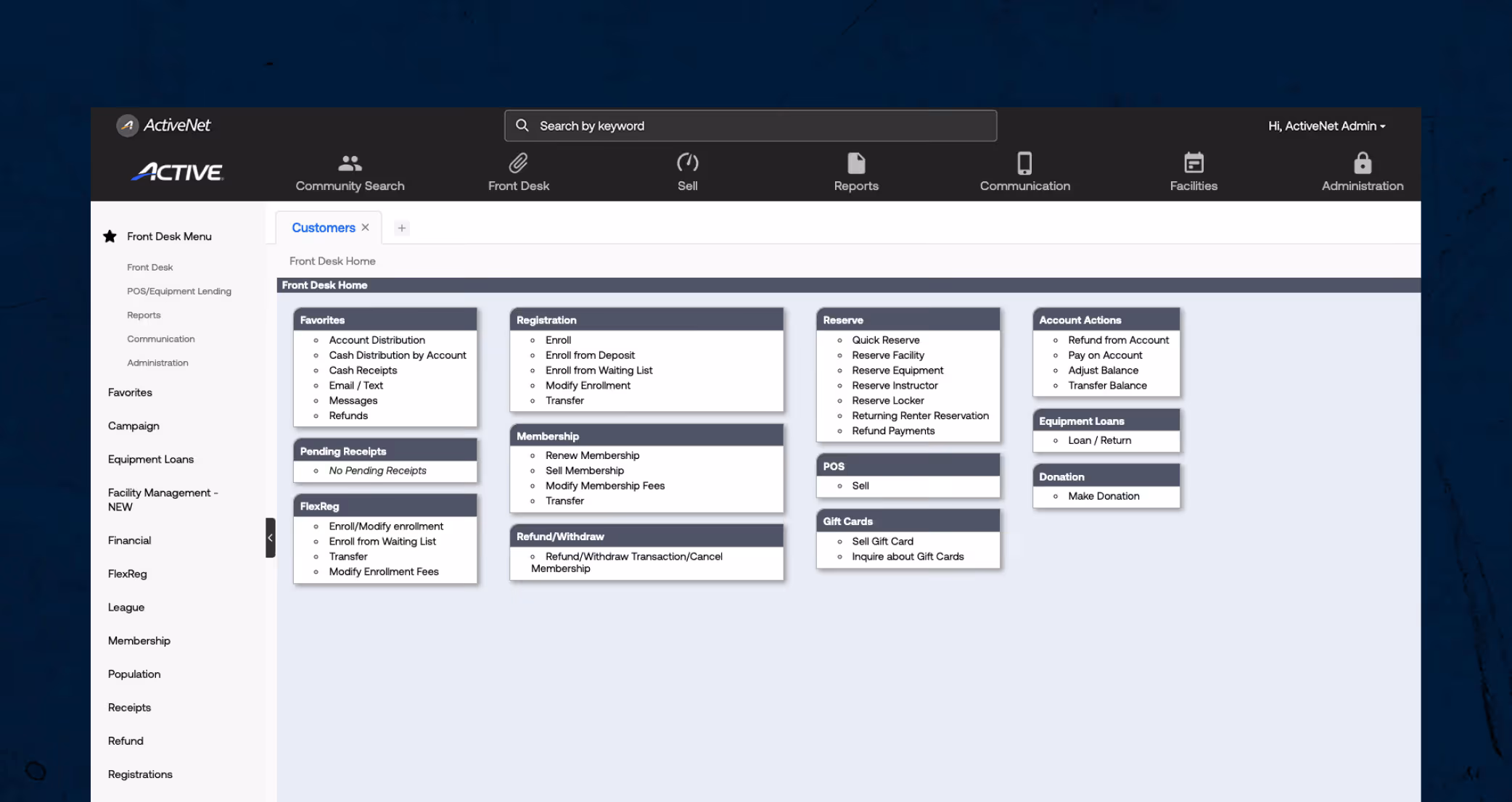Viewport: 1512px width, 802px height.
Task: Select POS/Equipment Lending in Front Desk Menu
Action: (x=178, y=291)
